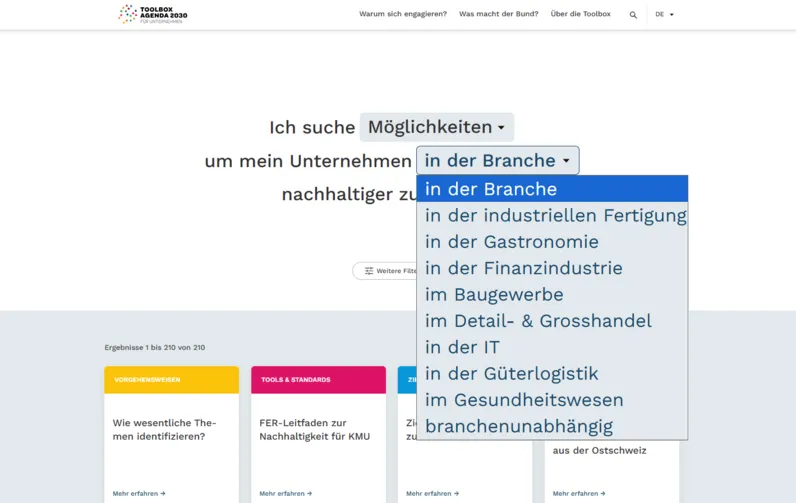This screenshot has width=796, height=503.
Task: Go to 'Über die Toolbox' page
Action: point(580,15)
